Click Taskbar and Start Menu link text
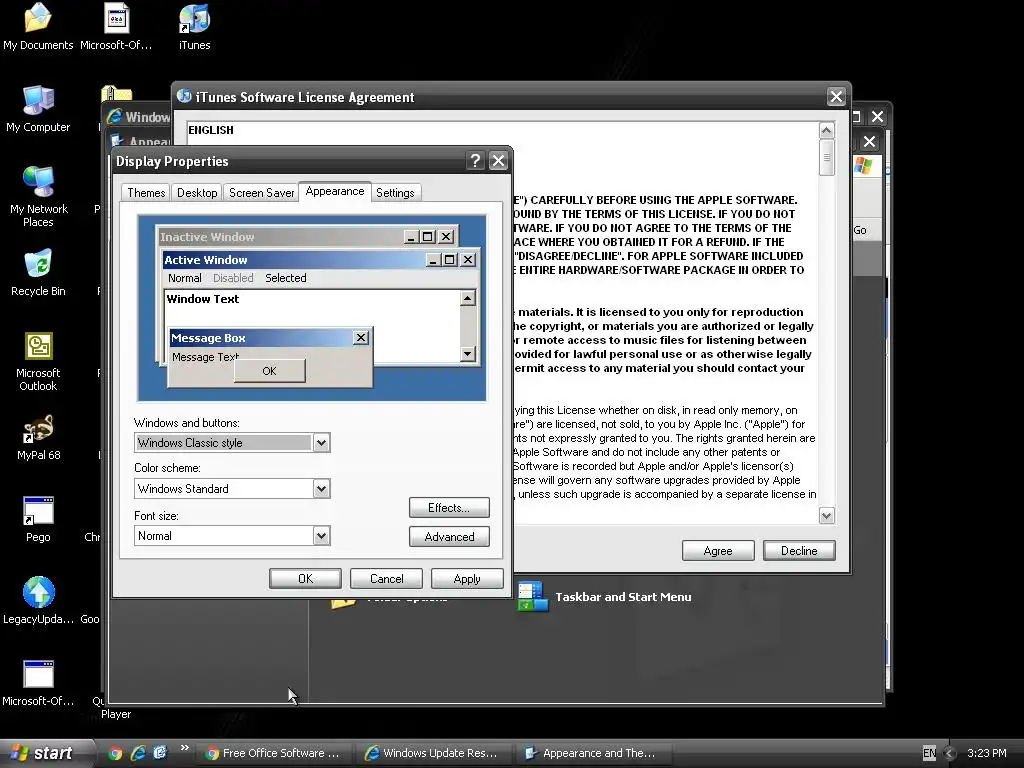 tap(623, 597)
